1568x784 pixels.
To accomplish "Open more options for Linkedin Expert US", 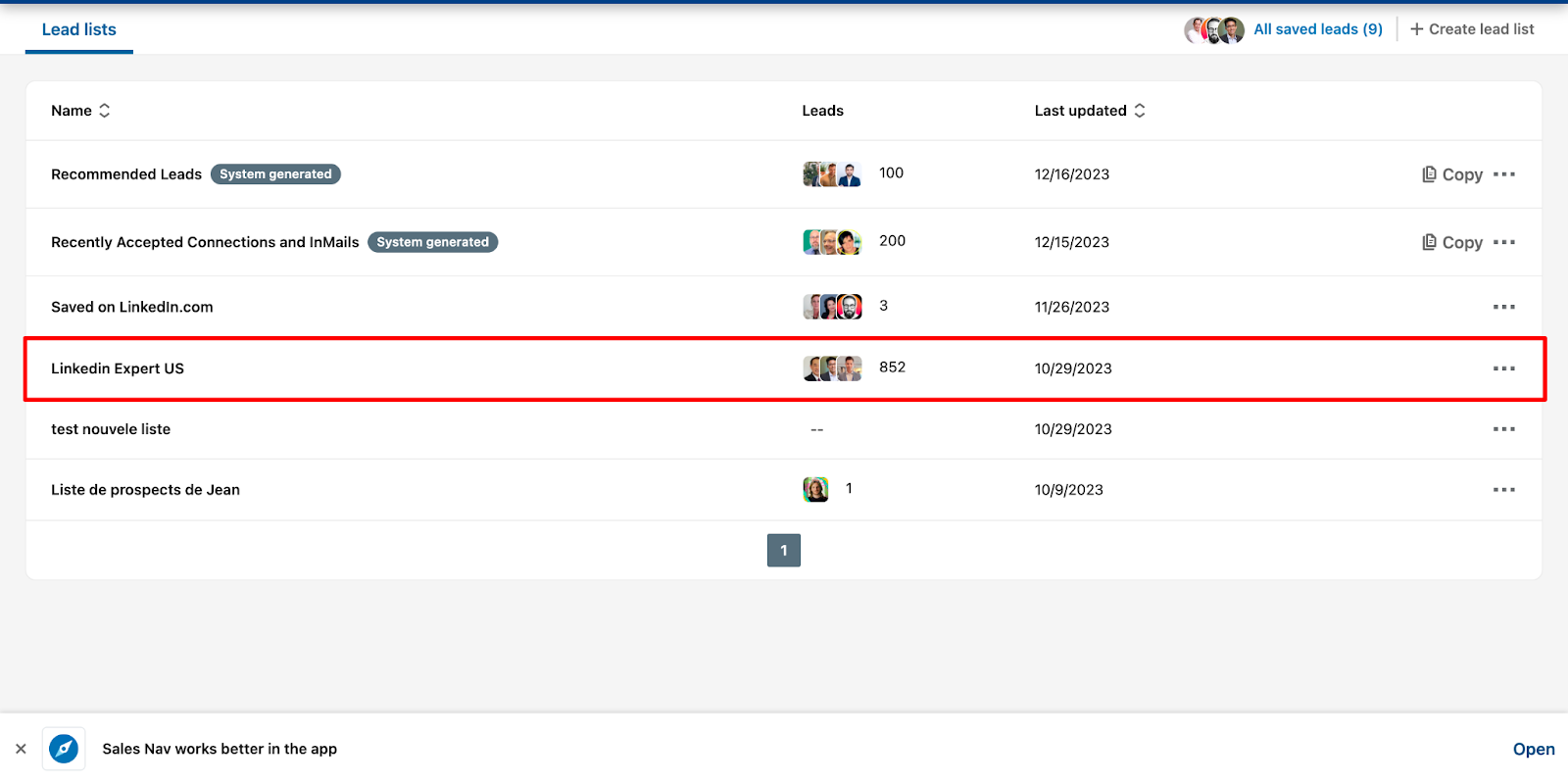I will point(1504,368).
